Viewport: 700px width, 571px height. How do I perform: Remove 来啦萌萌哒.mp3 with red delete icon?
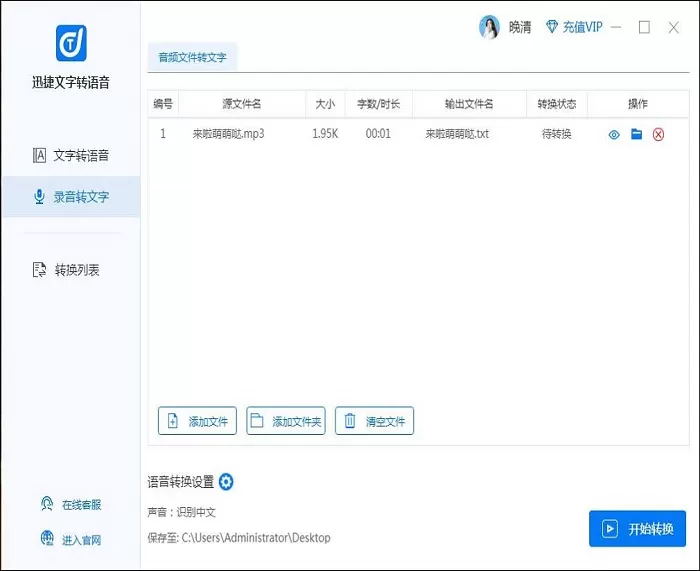(x=658, y=134)
